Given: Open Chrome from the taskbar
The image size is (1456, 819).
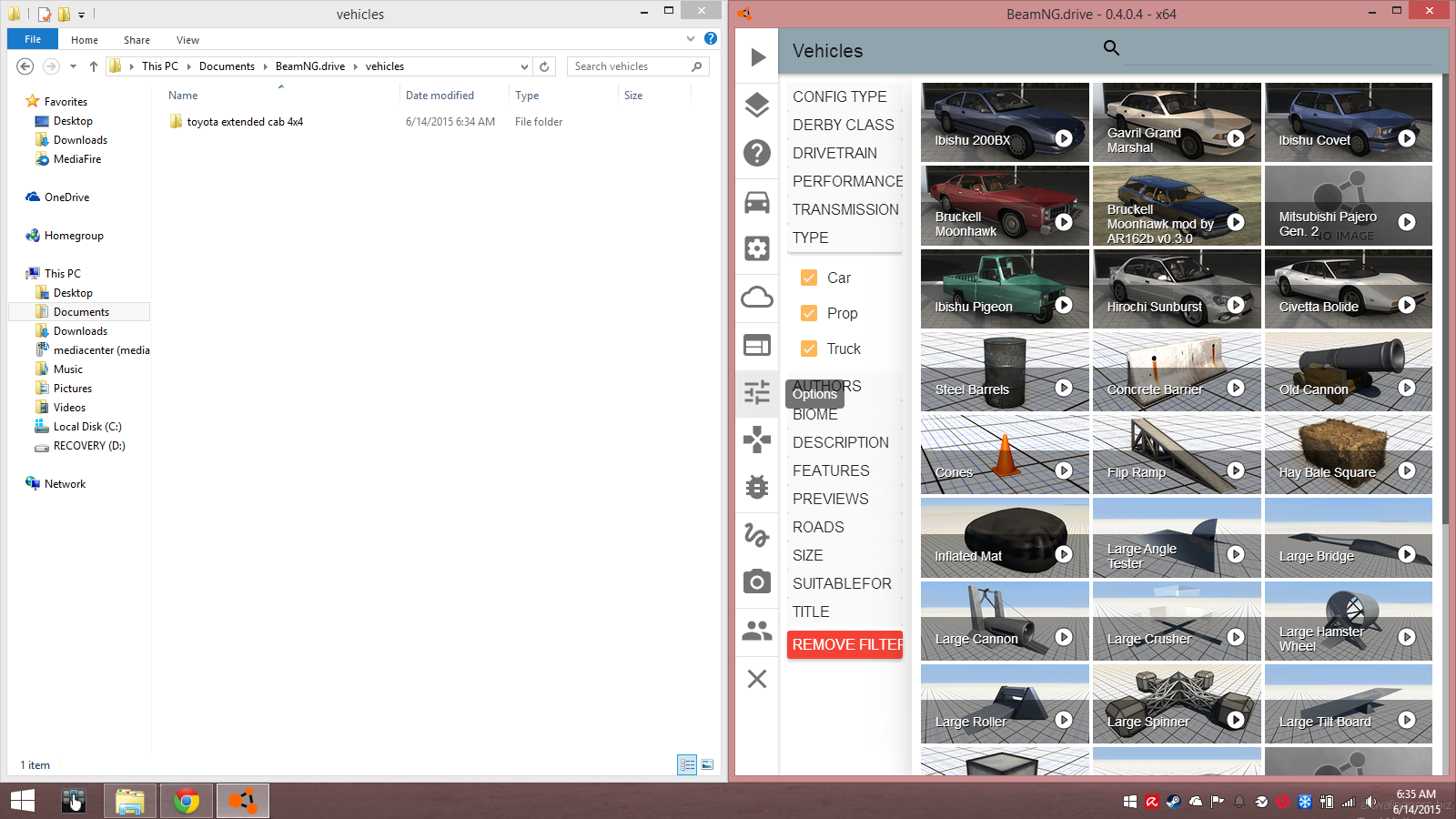Looking at the screenshot, I should [187, 801].
